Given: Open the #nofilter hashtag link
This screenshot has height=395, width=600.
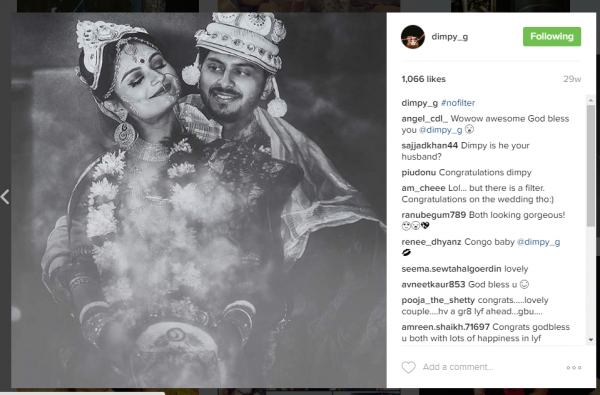Looking at the screenshot, I should coord(458,103).
